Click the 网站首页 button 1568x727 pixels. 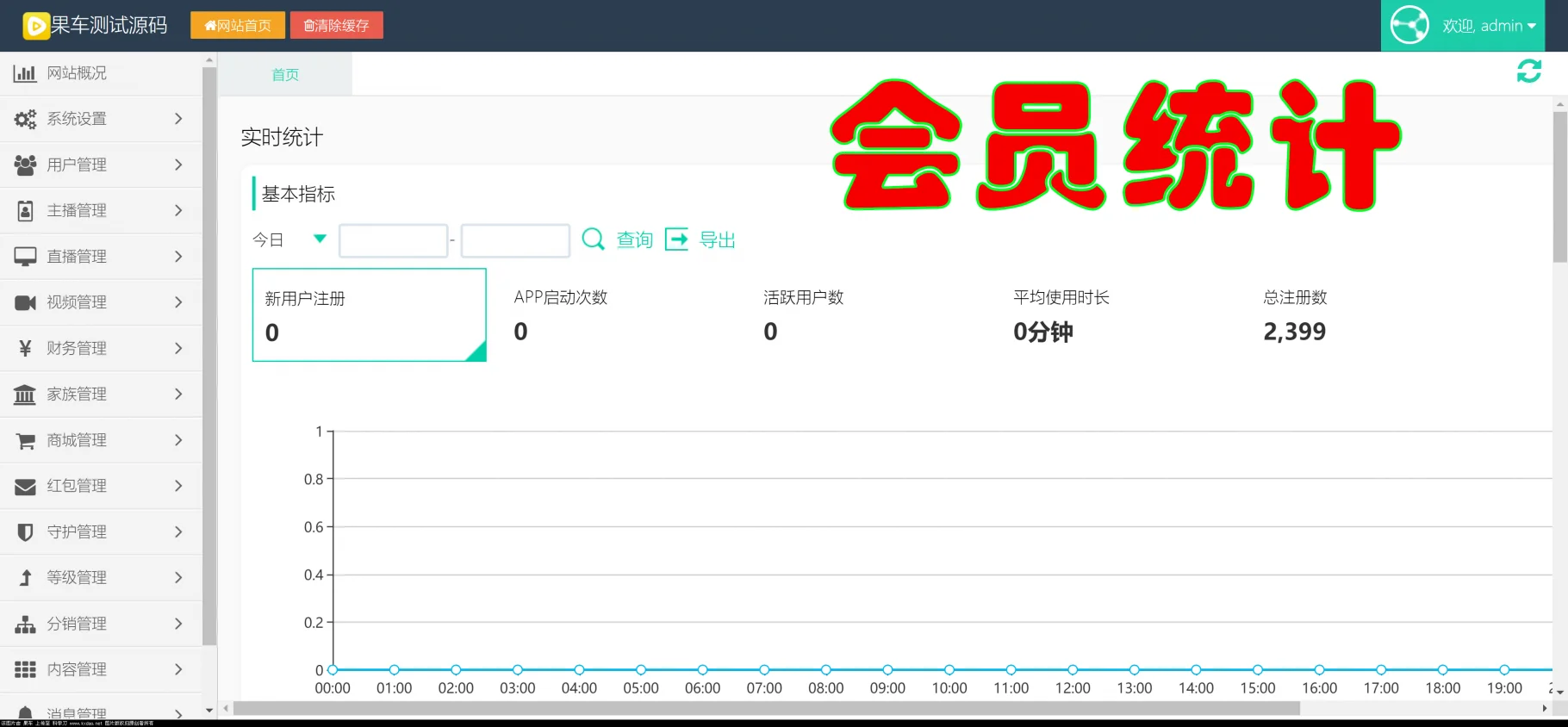(238, 26)
